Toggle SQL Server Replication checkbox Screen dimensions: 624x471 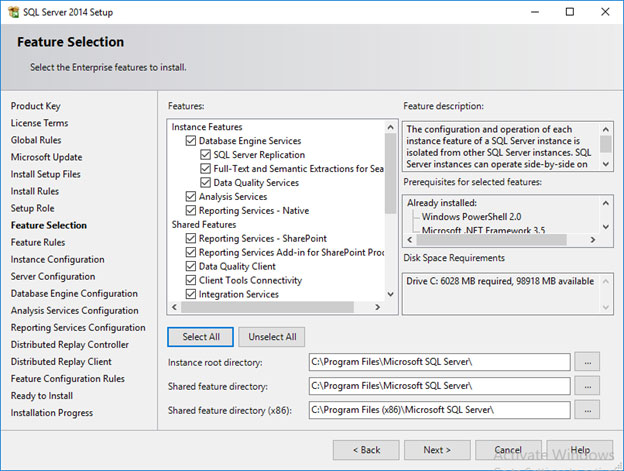coord(205,155)
